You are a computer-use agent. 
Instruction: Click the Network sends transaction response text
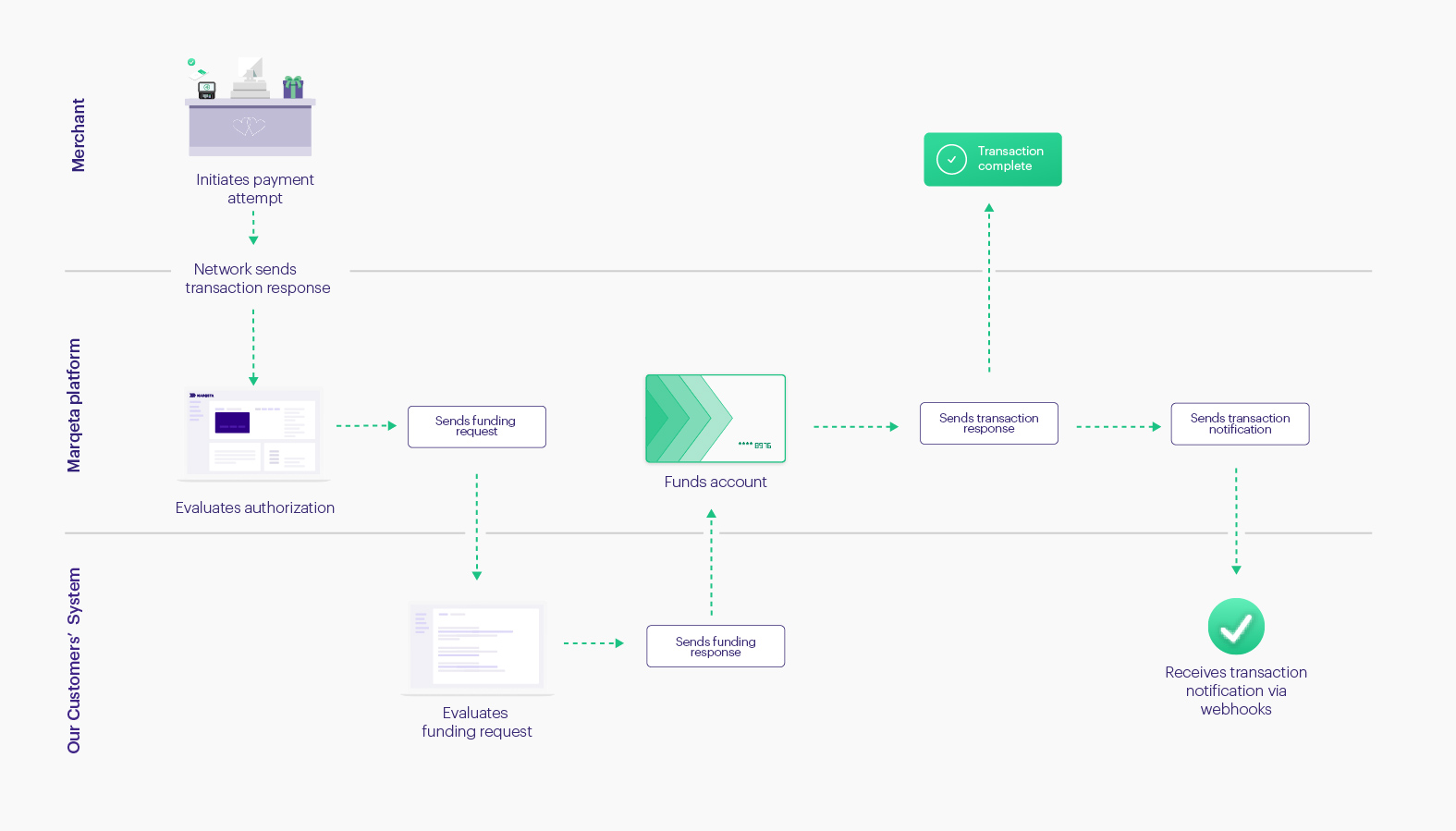point(257,278)
